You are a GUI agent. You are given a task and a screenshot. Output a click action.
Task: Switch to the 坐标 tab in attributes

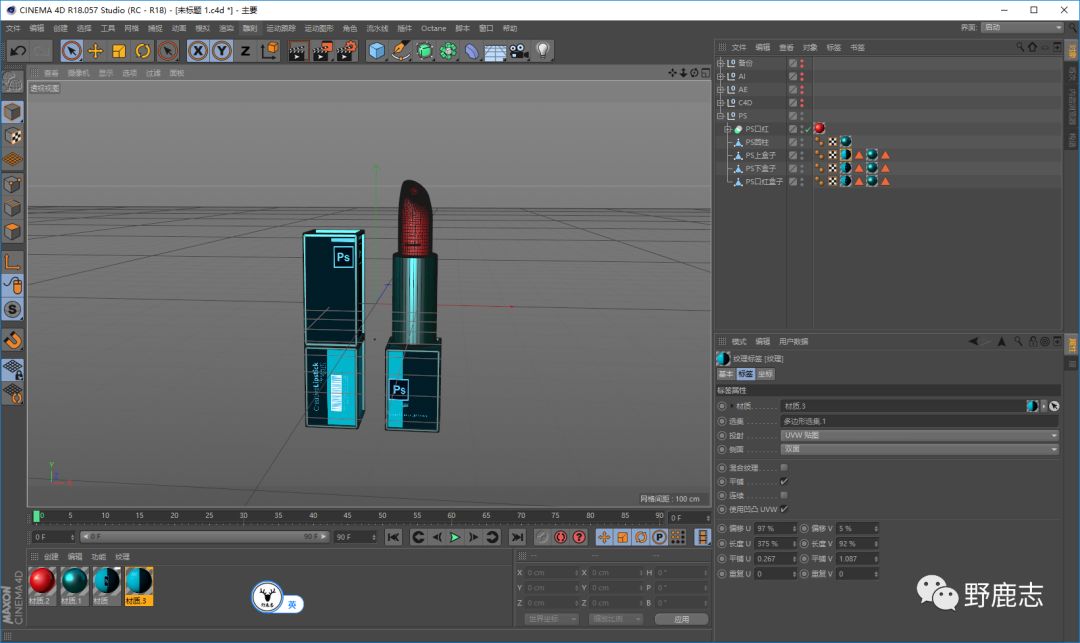coord(765,374)
